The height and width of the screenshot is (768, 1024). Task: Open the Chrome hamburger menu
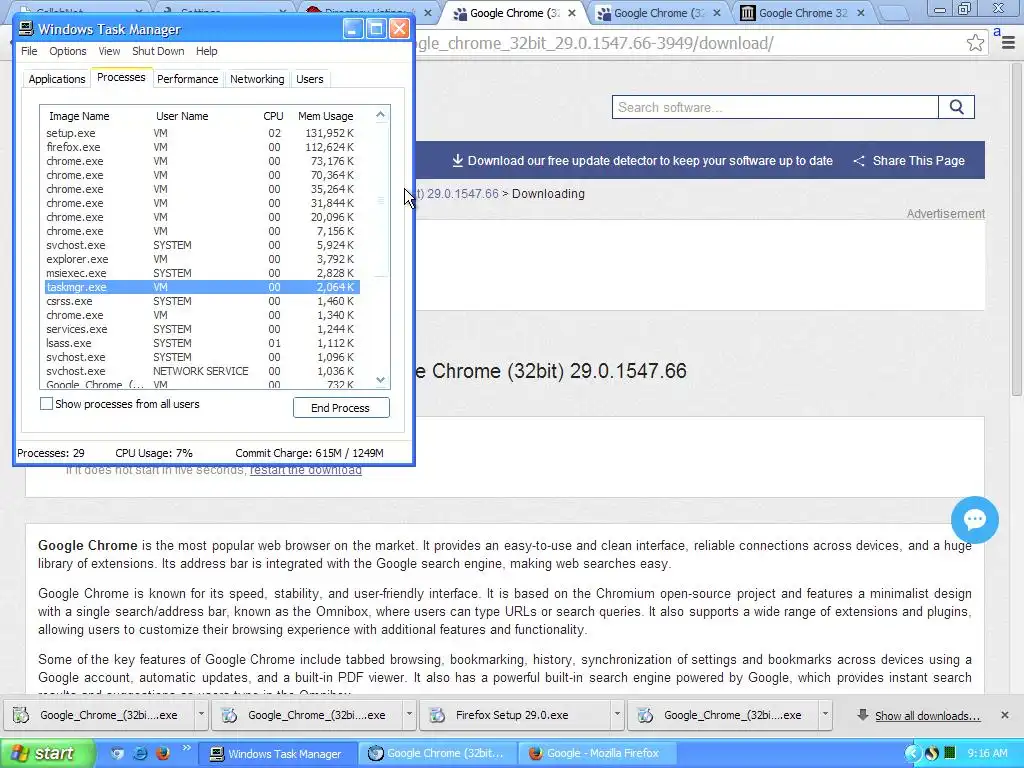[x=1008, y=43]
